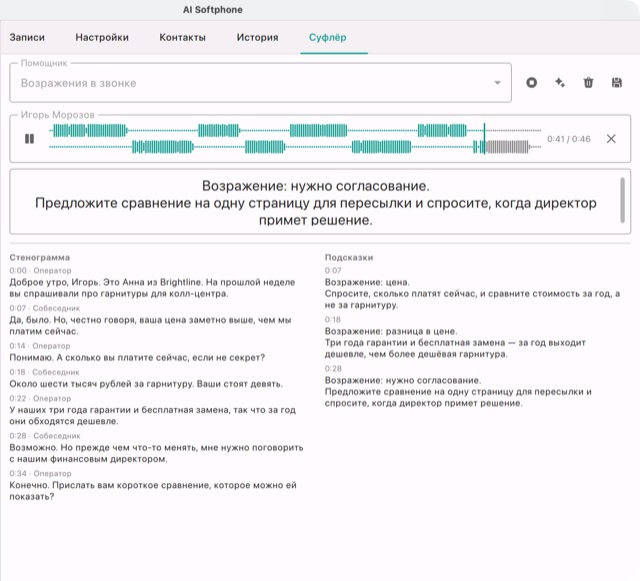The height and width of the screenshot is (581, 640).
Task: Click the Стенограмма heading
Action: [40, 258]
